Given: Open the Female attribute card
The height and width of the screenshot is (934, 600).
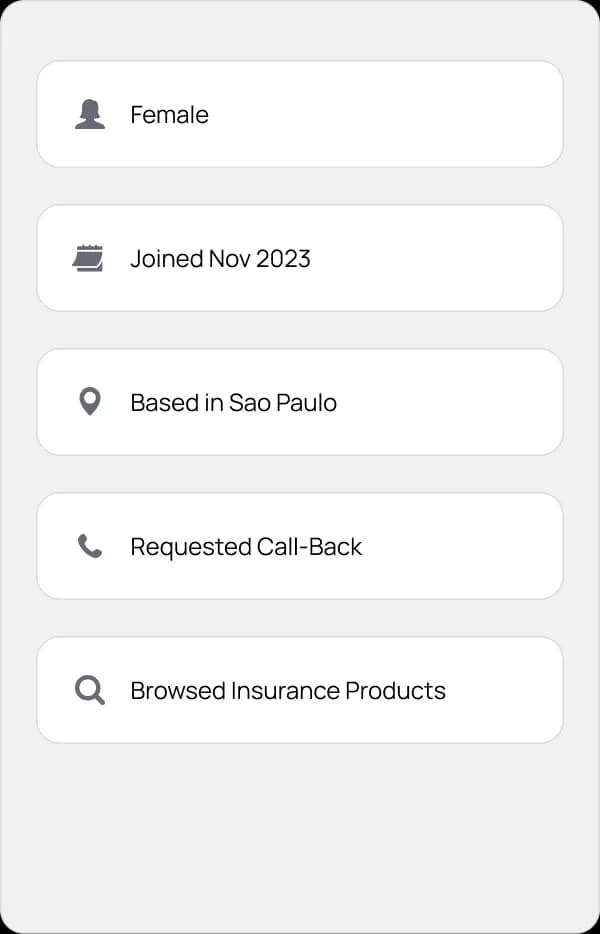Looking at the screenshot, I should (300, 114).
